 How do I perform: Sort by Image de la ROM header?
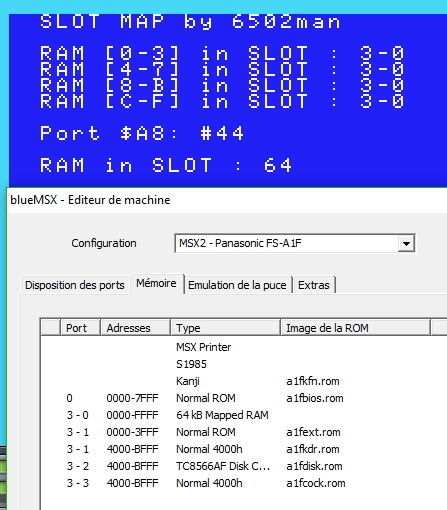click(355, 328)
